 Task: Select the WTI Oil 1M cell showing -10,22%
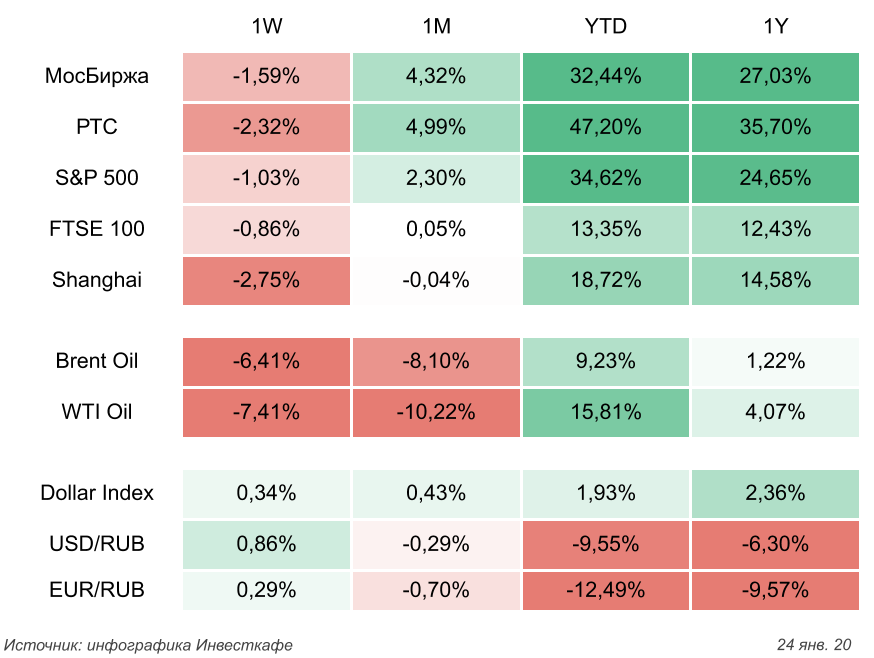(437, 412)
